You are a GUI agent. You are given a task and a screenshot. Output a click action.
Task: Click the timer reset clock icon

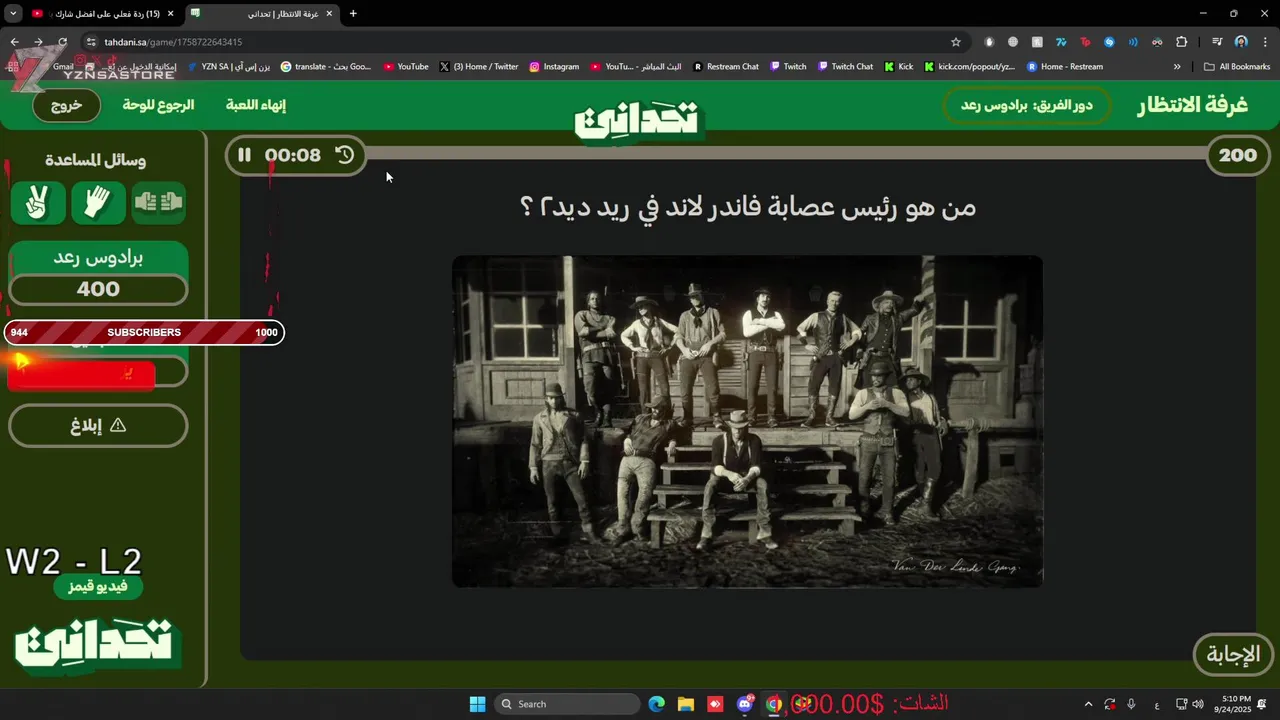click(345, 155)
